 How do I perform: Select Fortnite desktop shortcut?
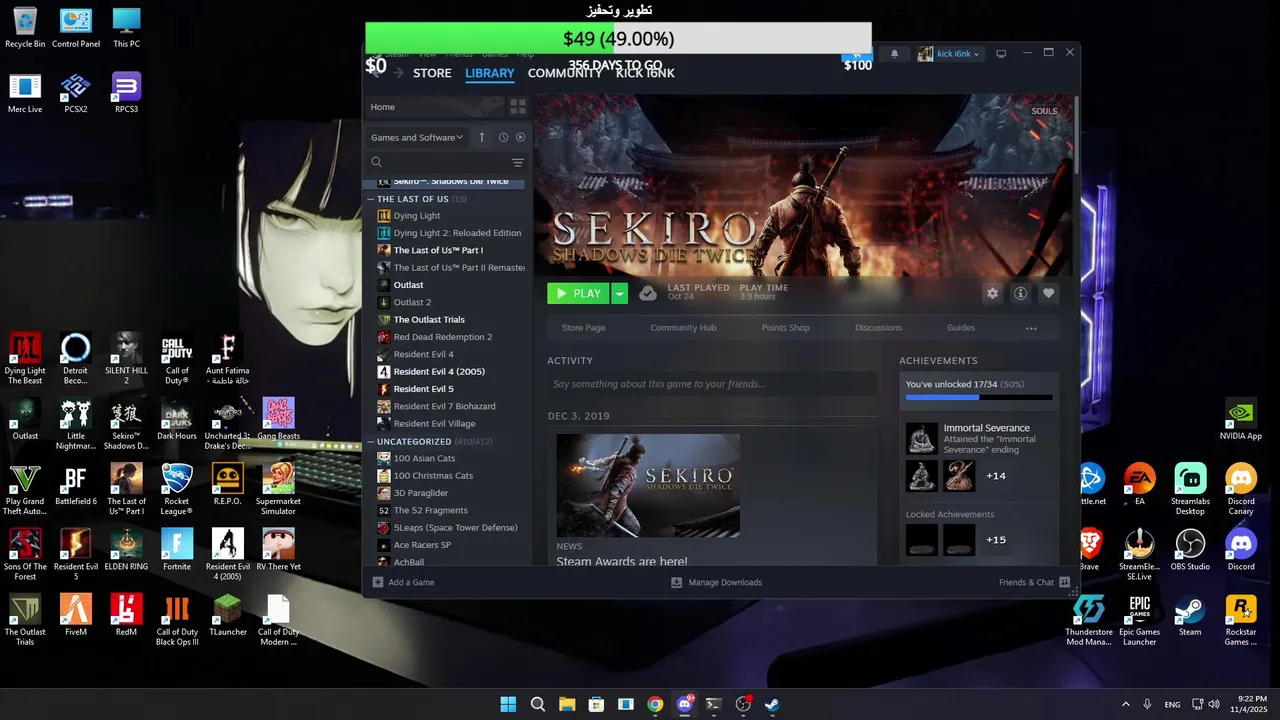pyautogui.click(x=177, y=552)
